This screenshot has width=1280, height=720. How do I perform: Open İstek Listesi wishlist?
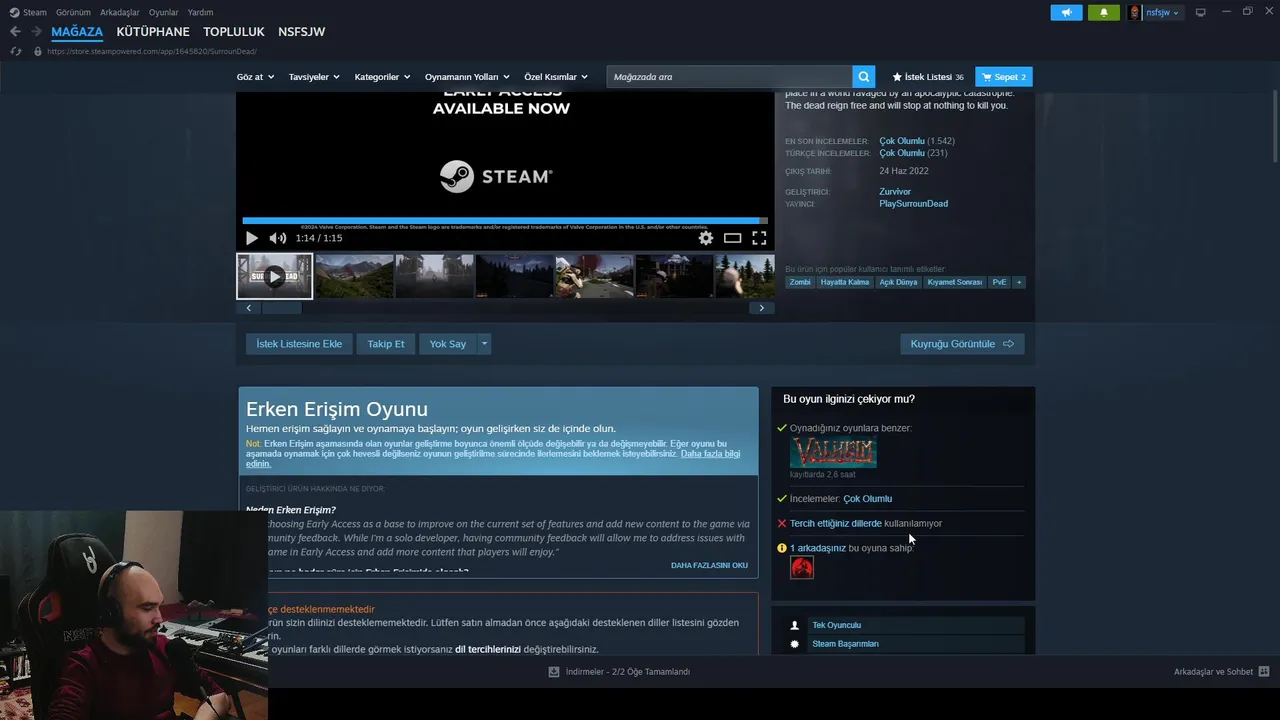pyautogui.click(x=928, y=77)
